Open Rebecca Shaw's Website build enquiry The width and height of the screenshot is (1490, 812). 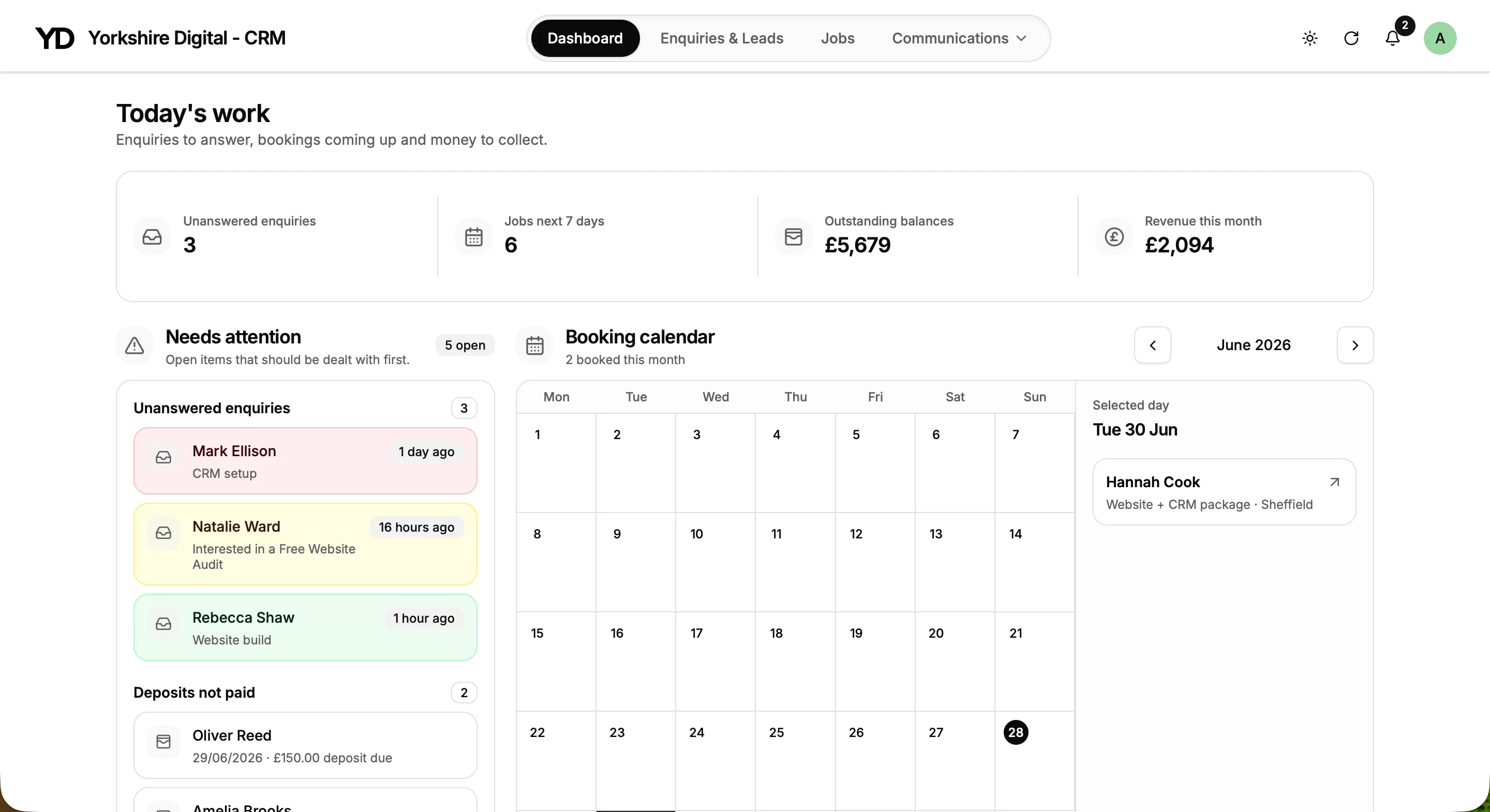point(305,627)
